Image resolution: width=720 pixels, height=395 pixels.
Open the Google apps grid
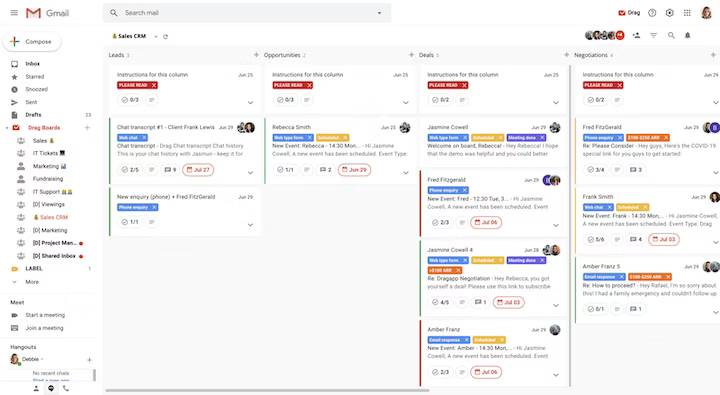687,13
